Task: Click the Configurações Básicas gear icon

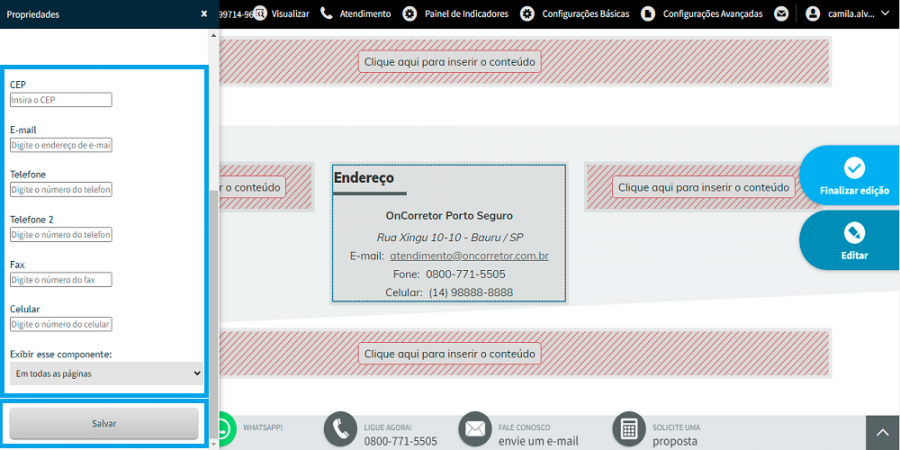Action: (x=527, y=14)
